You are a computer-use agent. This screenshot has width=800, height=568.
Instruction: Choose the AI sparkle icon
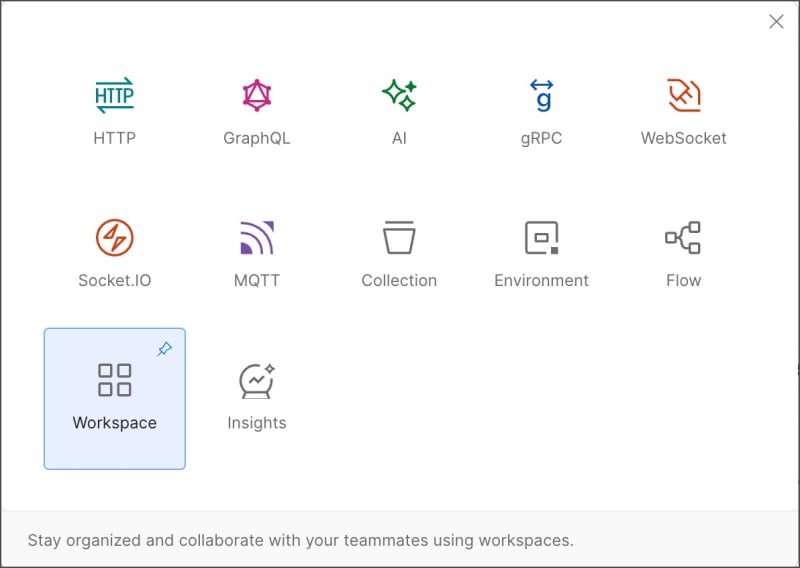[399, 95]
